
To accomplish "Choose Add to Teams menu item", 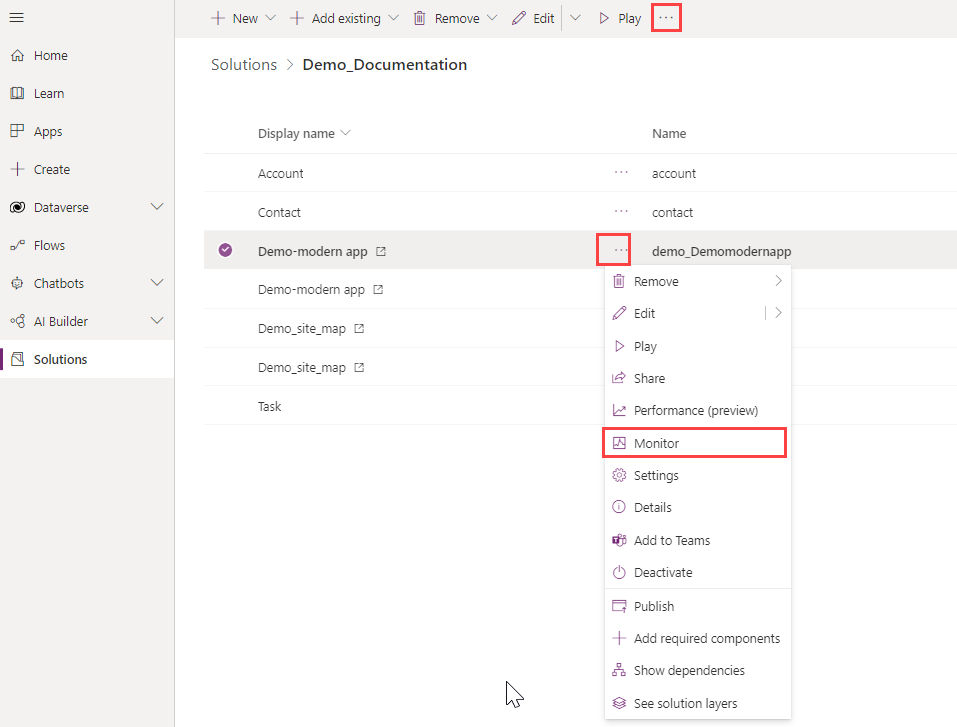I will click(698, 540).
